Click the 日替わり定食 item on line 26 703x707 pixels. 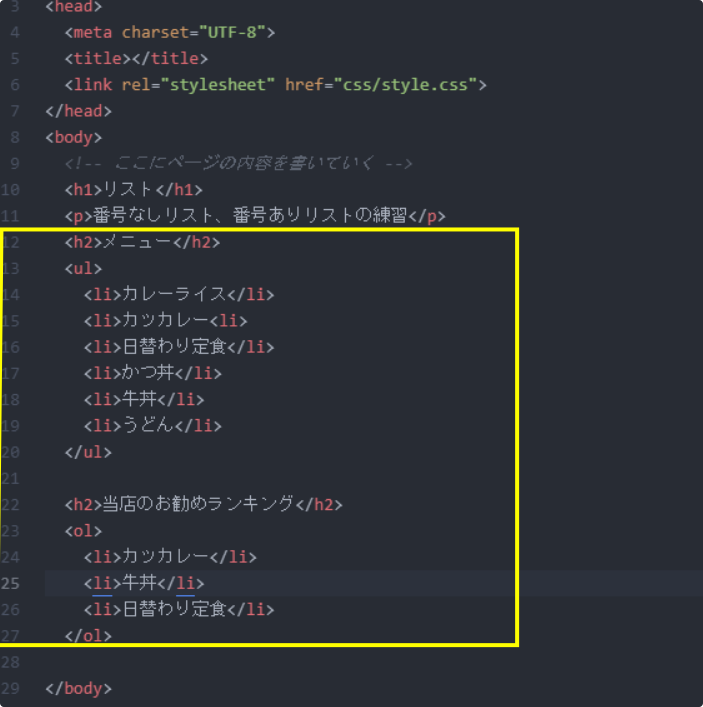tap(179, 609)
